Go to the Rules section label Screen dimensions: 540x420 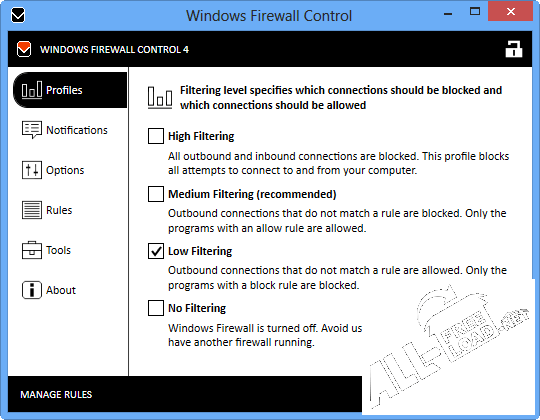pyautogui.click(x=59, y=210)
